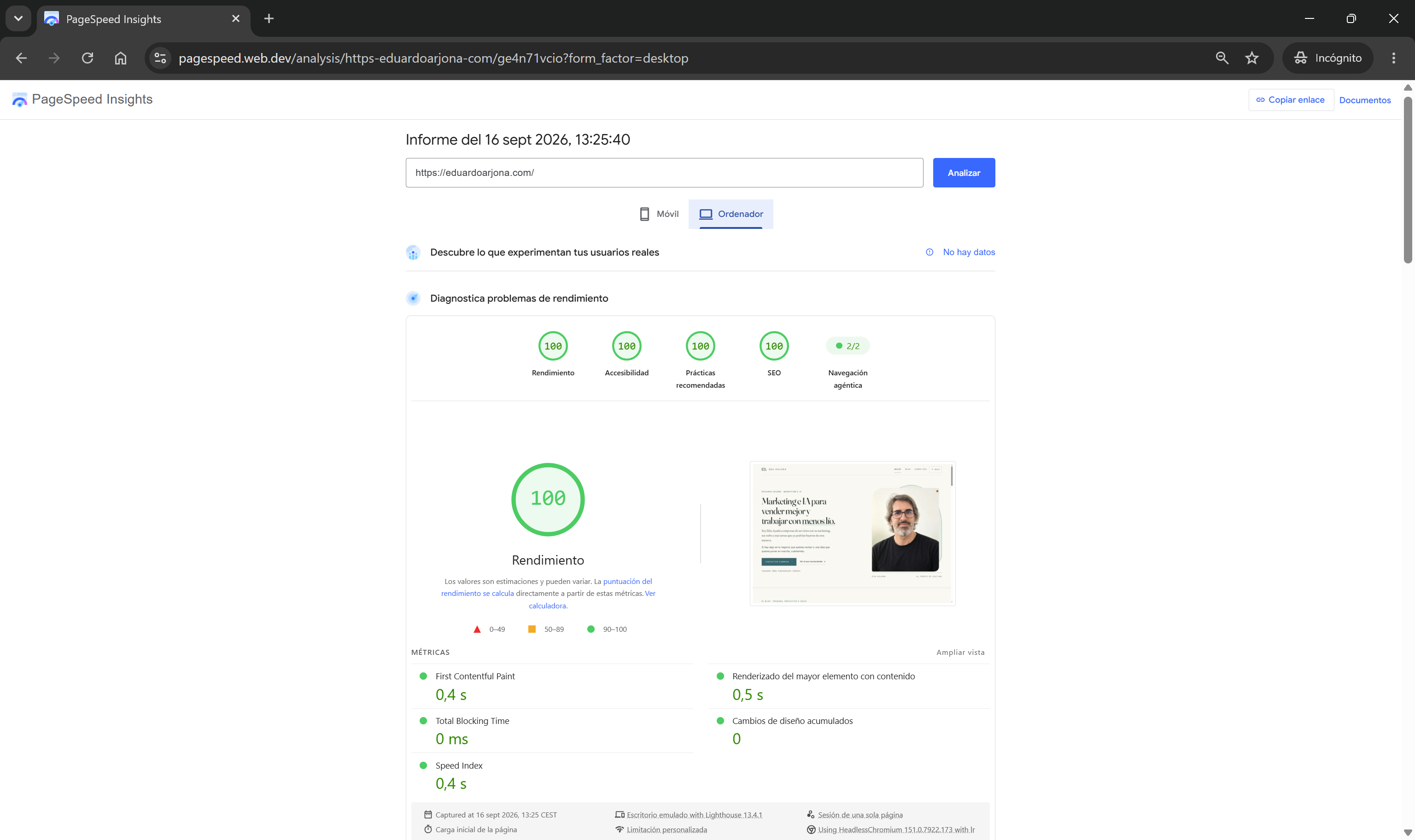The height and width of the screenshot is (840, 1415).
Task: Reload the page with the refresh icon
Action: click(x=87, y=58)
